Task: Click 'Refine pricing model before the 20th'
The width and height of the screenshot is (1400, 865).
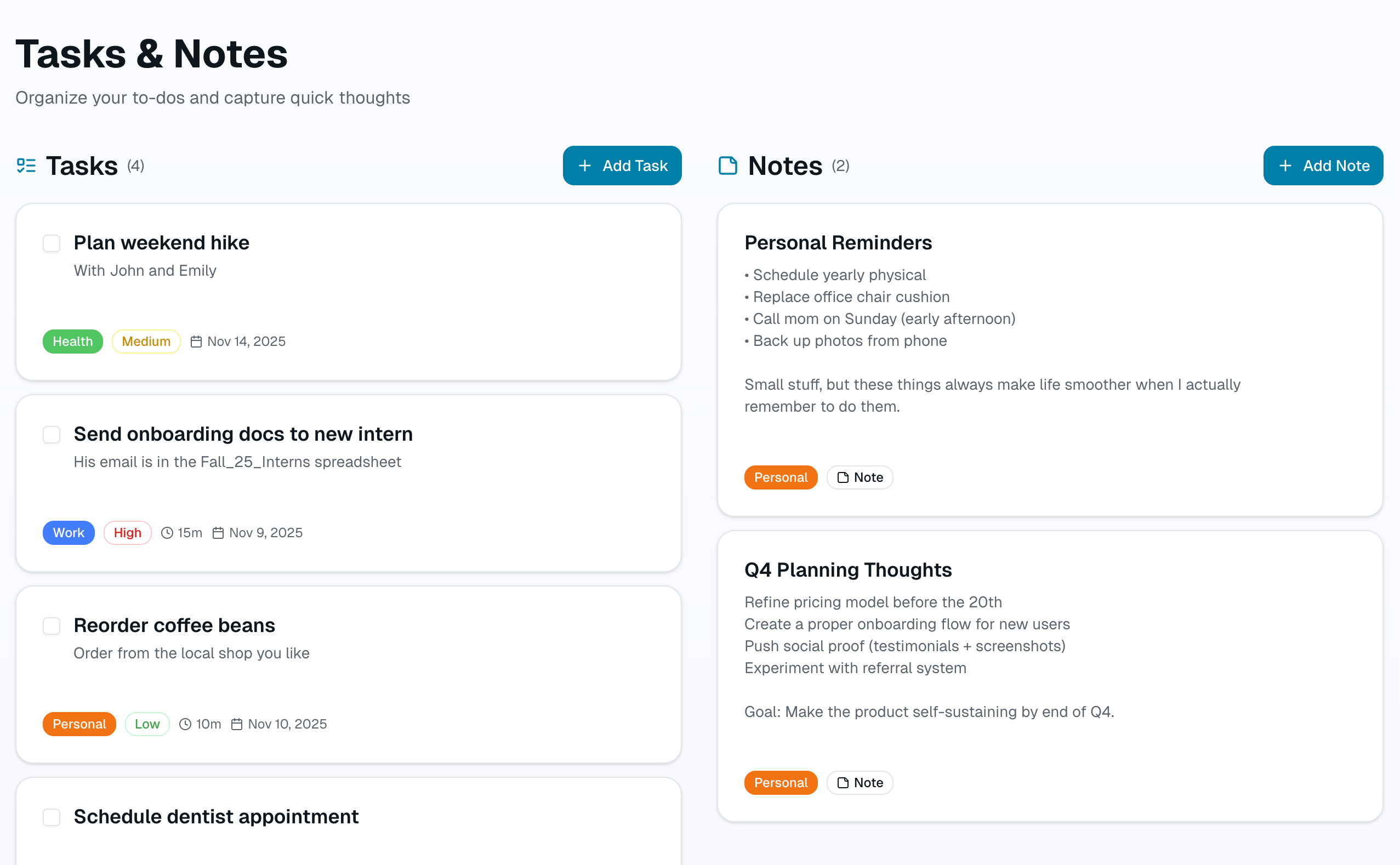Action: [x=873, y=602]
